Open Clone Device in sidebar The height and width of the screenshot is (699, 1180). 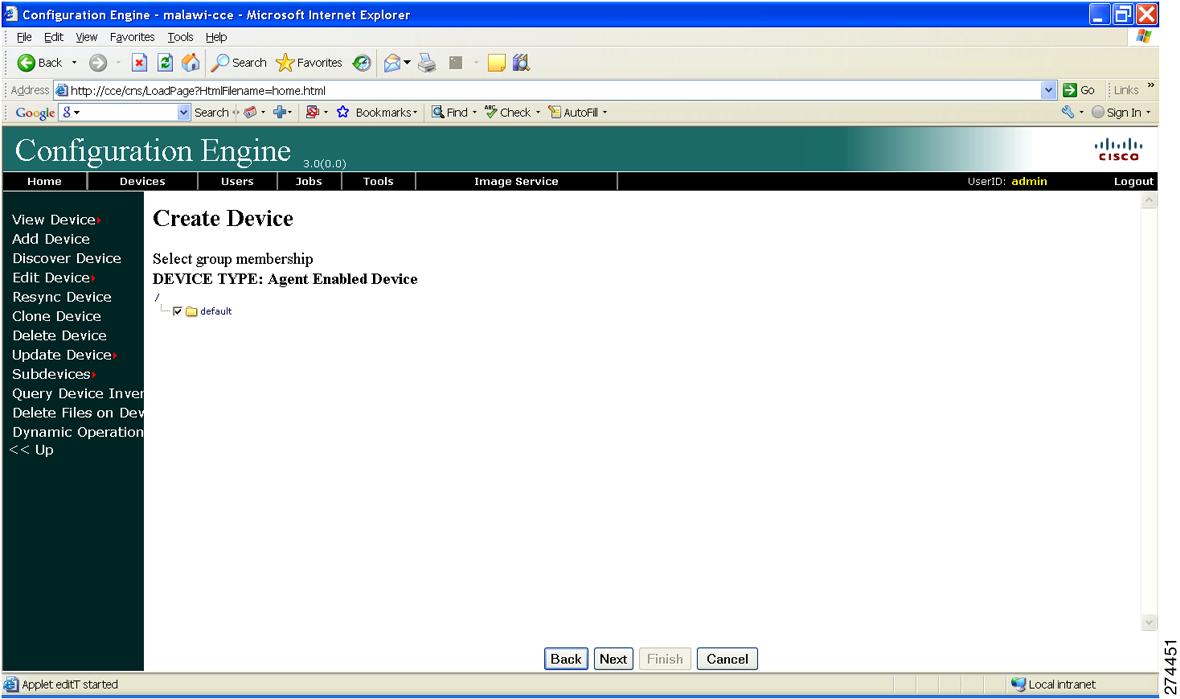(x=56, y=317)
